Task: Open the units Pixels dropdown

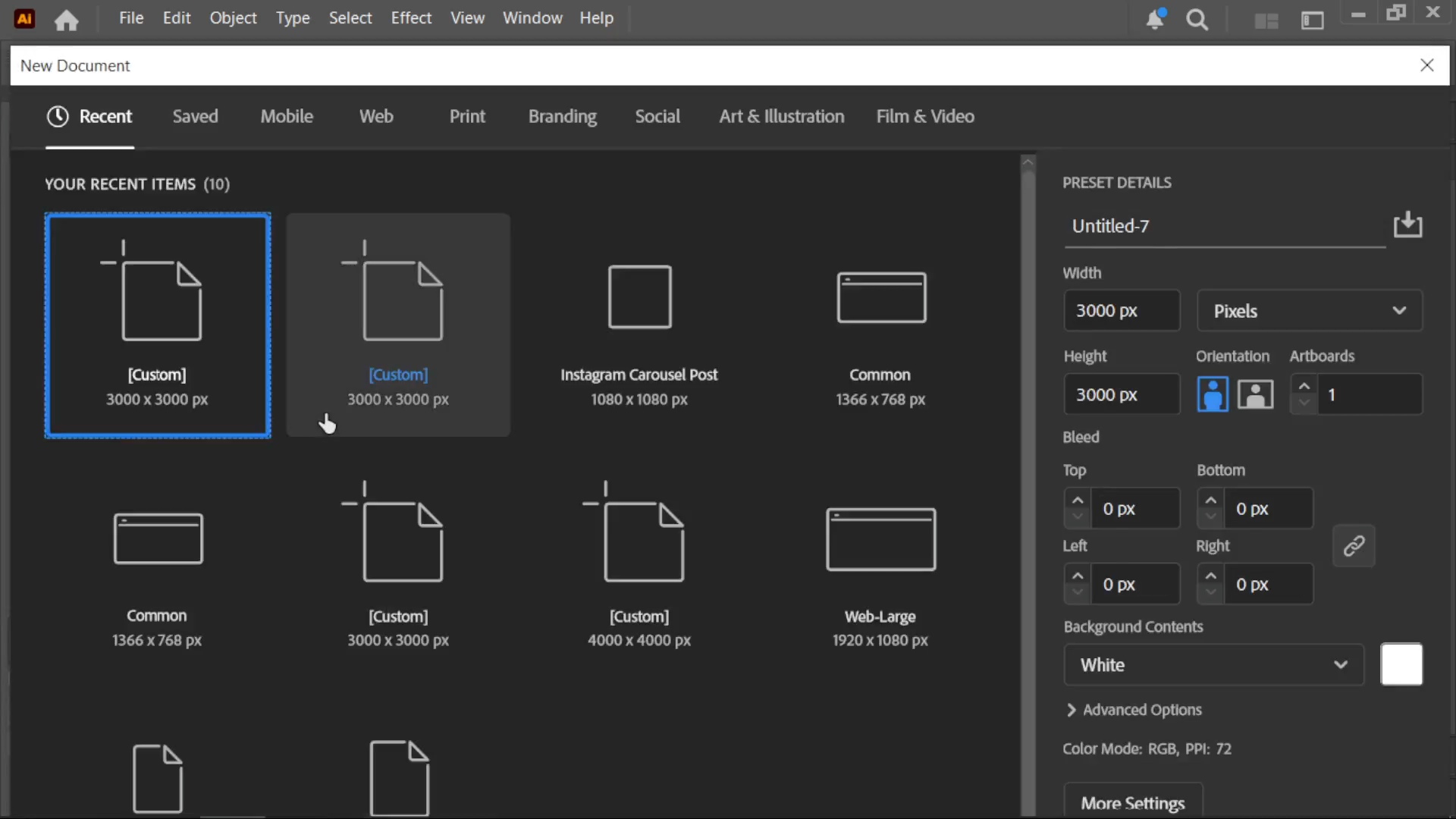Action: (1310, 311)
